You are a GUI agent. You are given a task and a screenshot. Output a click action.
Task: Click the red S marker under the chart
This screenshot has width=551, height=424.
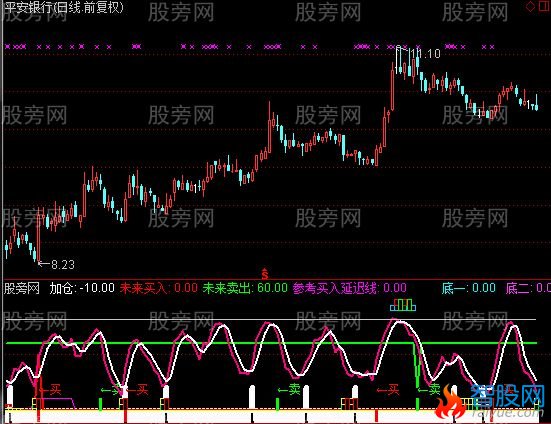[265, 273]
